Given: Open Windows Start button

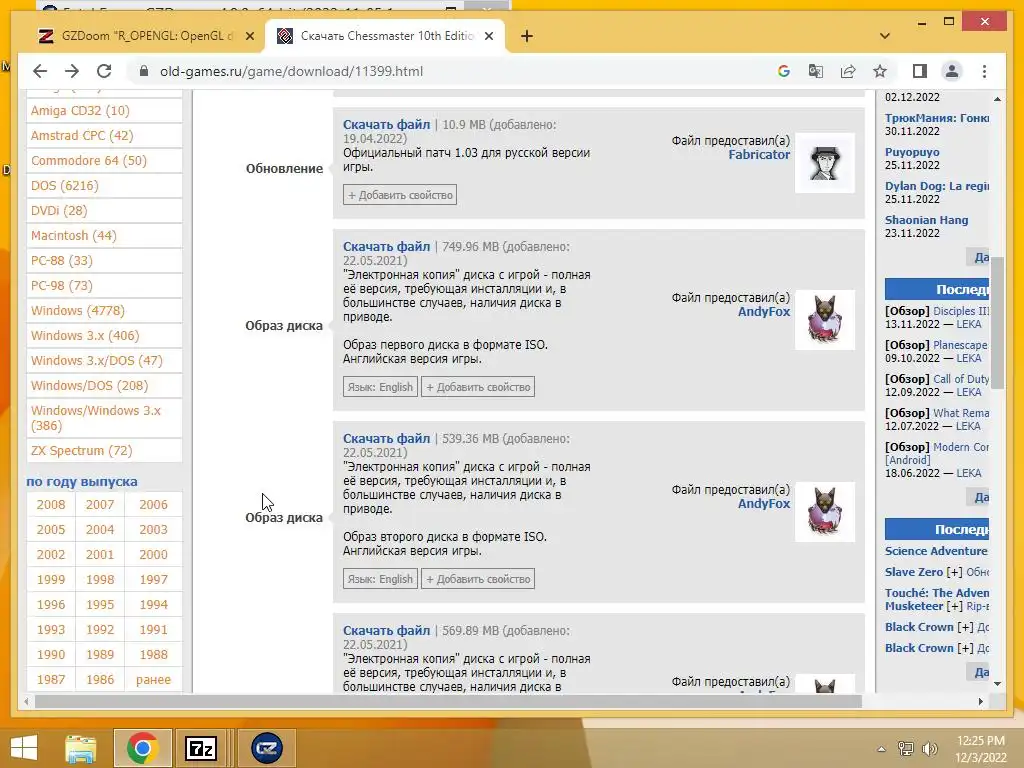Looking at the screenshot, I should [x=24, y=748].
